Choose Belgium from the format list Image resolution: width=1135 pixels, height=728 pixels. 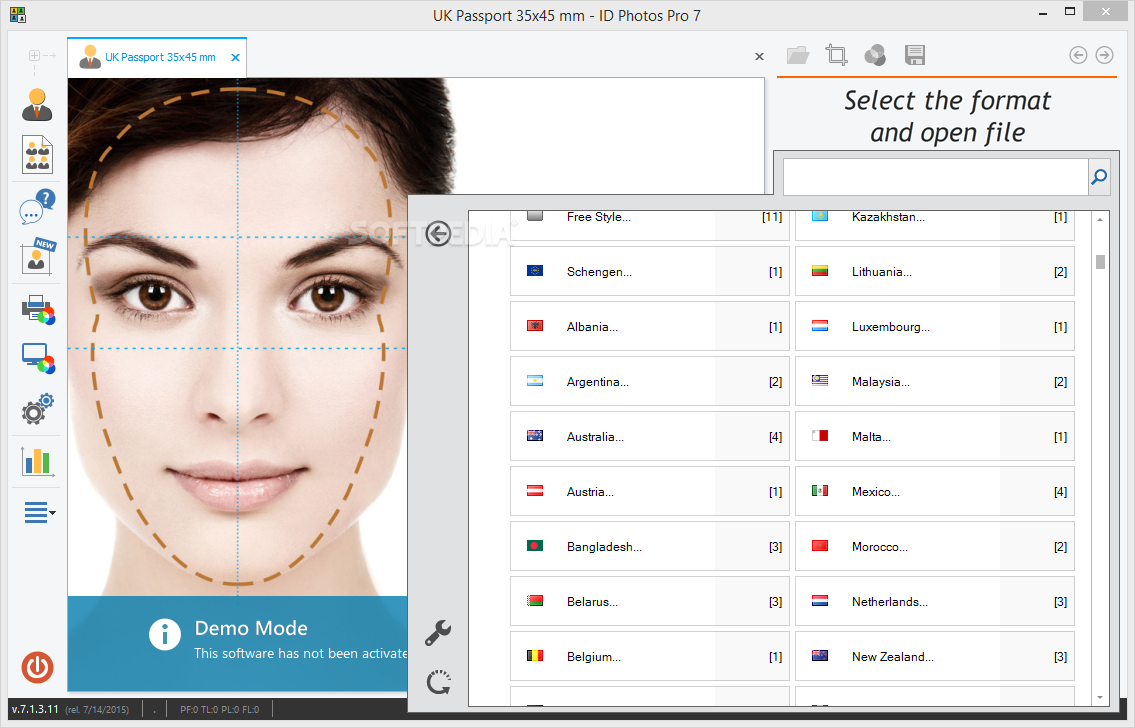tap(649, 656)
